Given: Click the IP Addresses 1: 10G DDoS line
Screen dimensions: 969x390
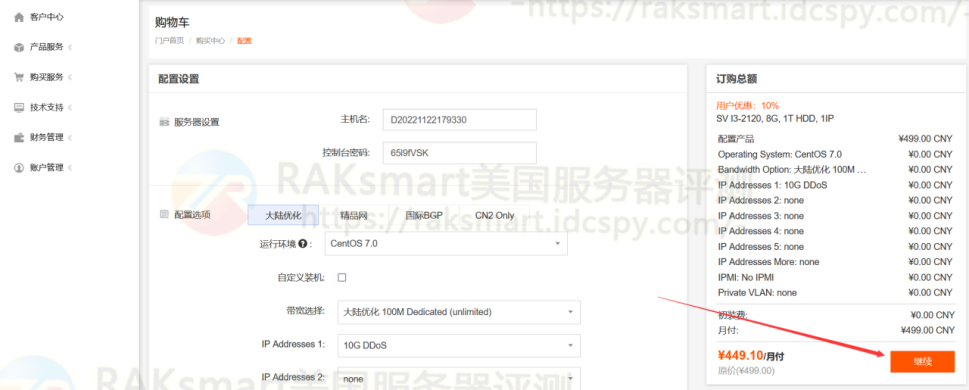Looking at the screenshot, I should pyautogui.click(x=835, y=185).
